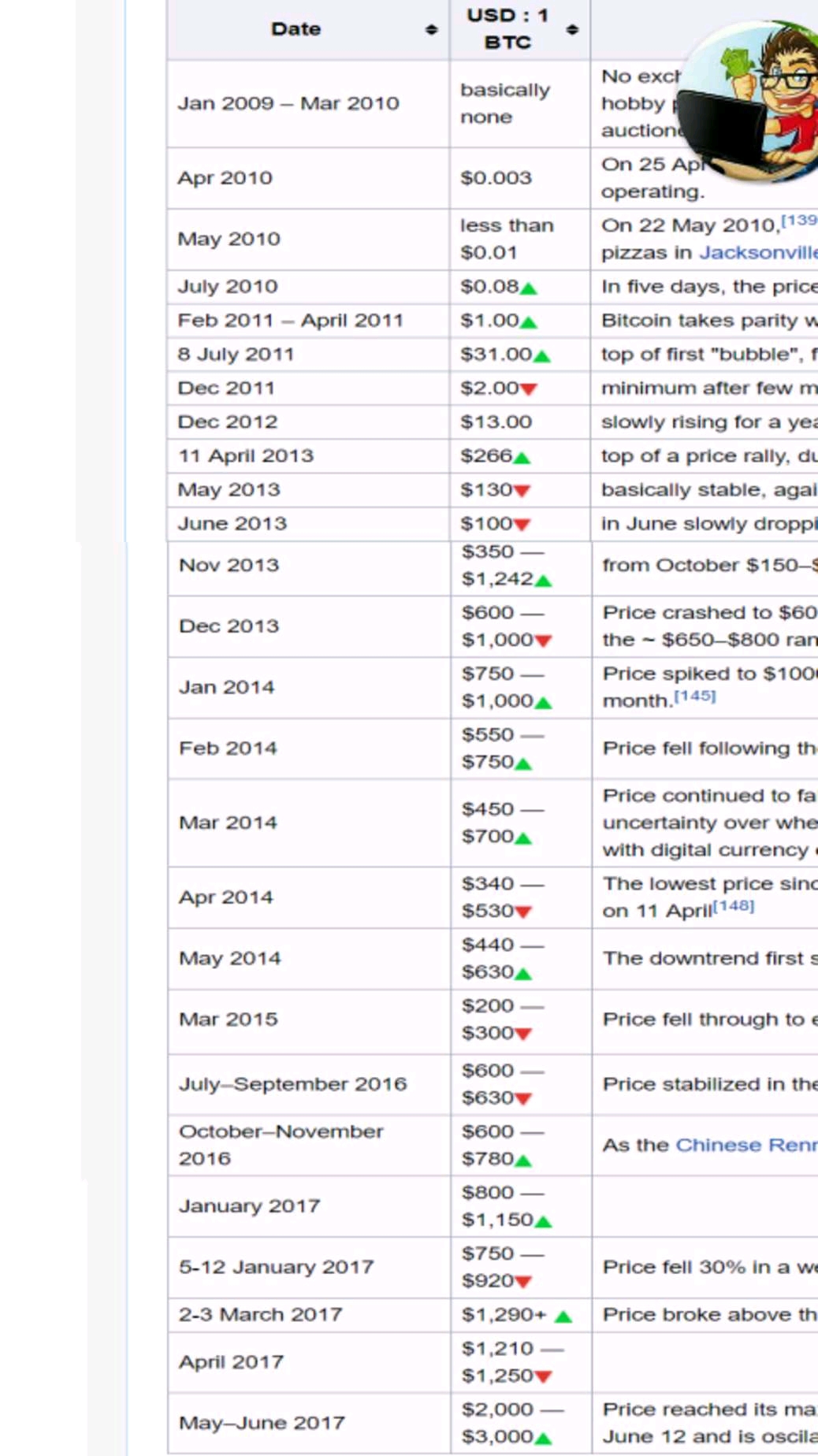
Task: Select the 'Dec 2012' date cell
Action: point(308,422)
